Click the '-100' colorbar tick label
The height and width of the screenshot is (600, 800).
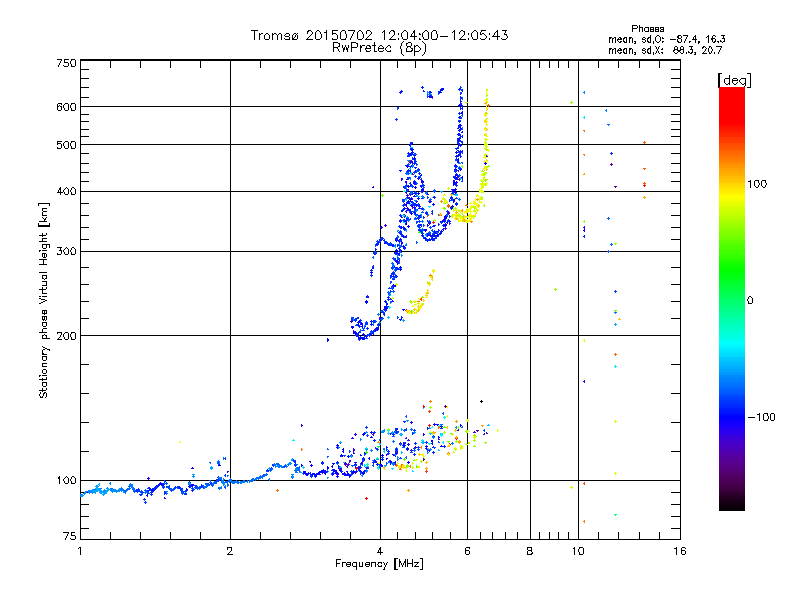click(x=761, y=417)
